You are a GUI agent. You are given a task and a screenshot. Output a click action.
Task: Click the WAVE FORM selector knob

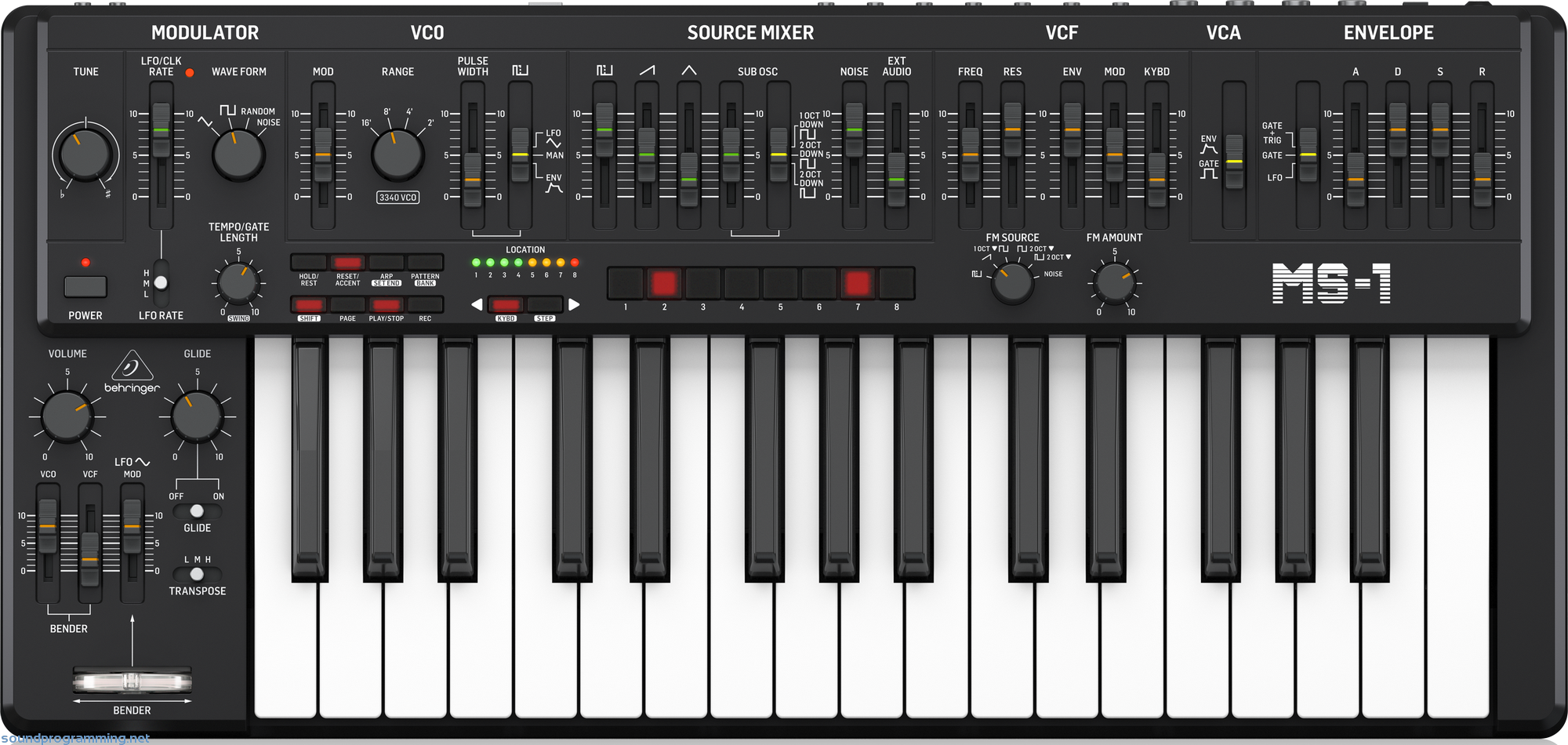point(238,154)
